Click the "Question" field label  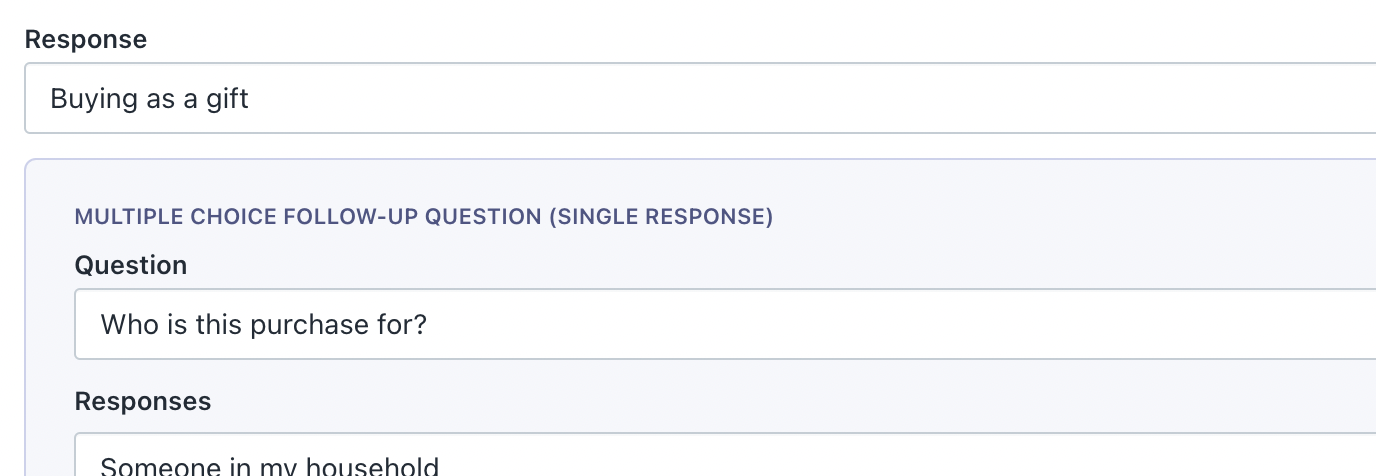point(131,265)
